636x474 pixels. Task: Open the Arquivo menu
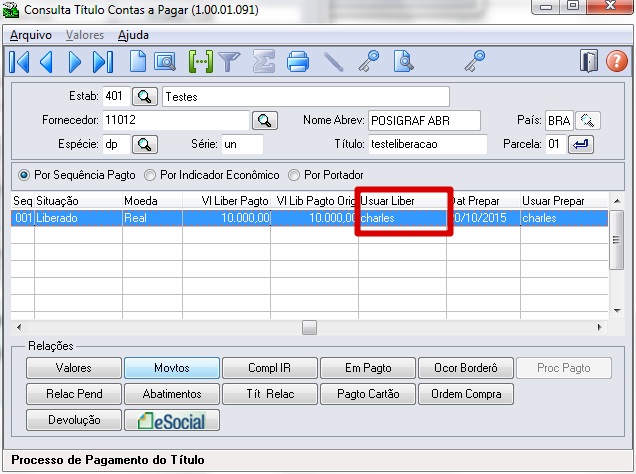pos(31,35)
